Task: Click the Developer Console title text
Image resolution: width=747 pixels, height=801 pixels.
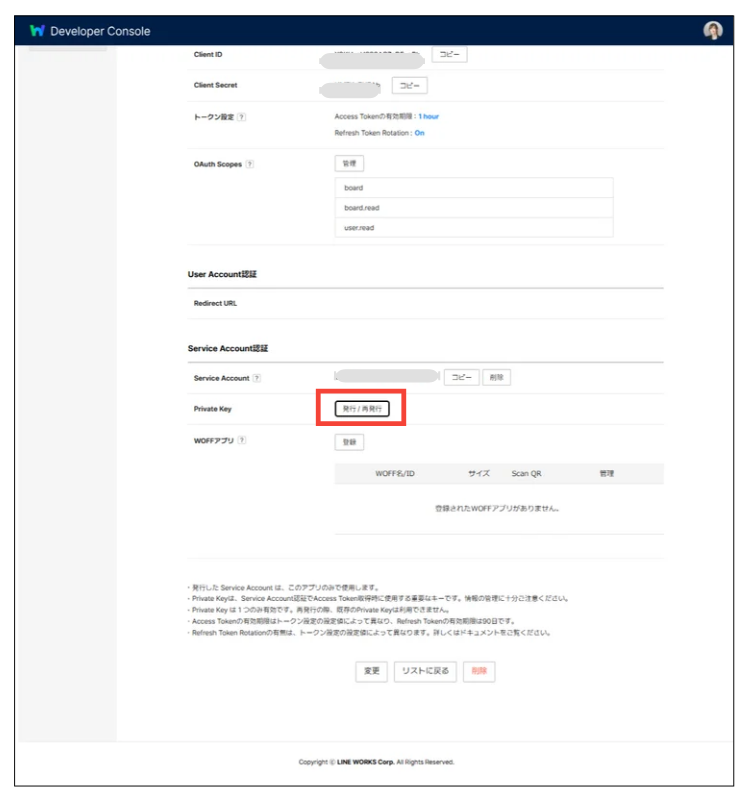Action: (x=100, y=31)
